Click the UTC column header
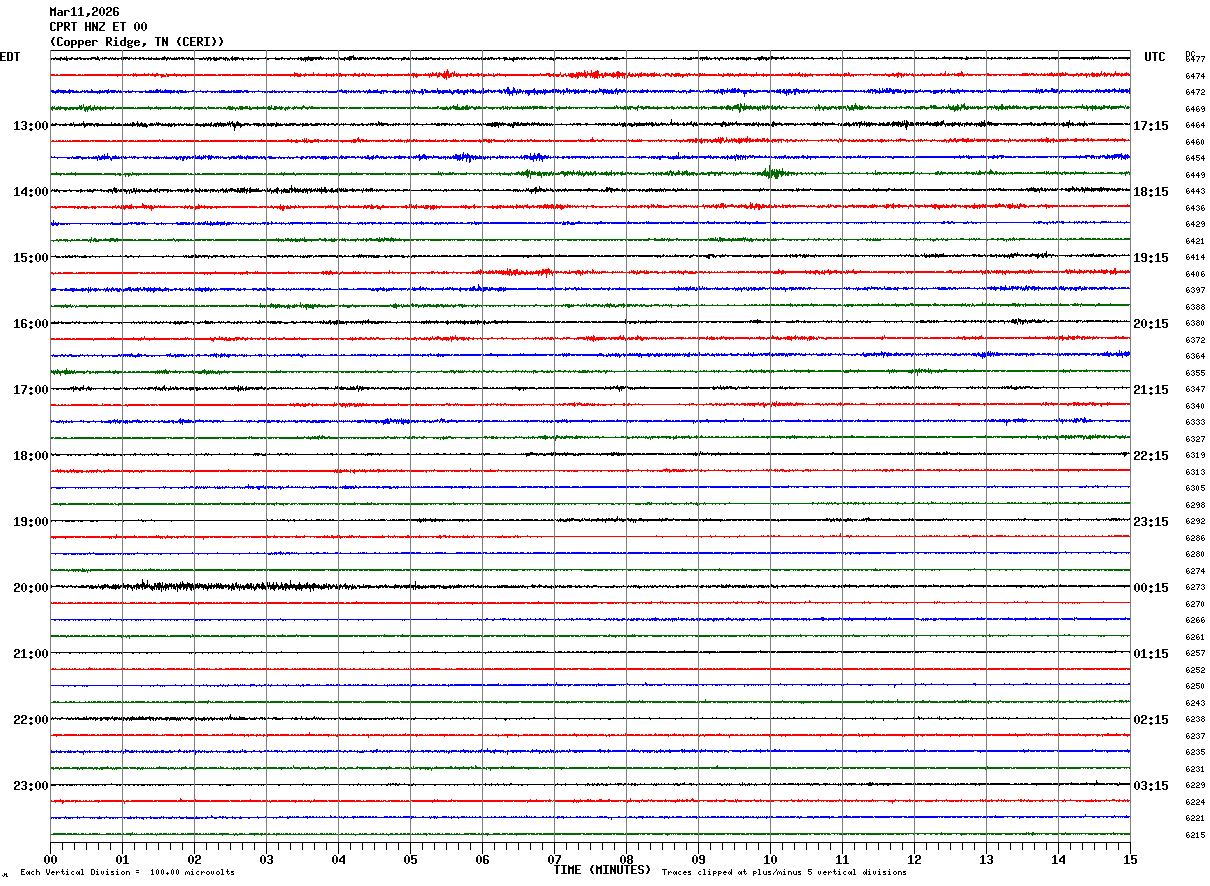This screenshot has height=886, width=1210. tap(1155, 57)
